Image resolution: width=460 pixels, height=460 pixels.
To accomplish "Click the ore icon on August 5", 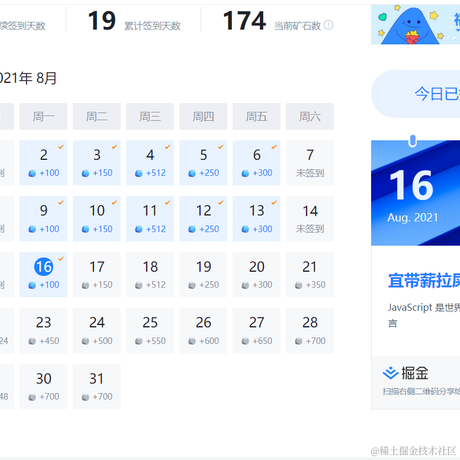I will pos(192,173).
